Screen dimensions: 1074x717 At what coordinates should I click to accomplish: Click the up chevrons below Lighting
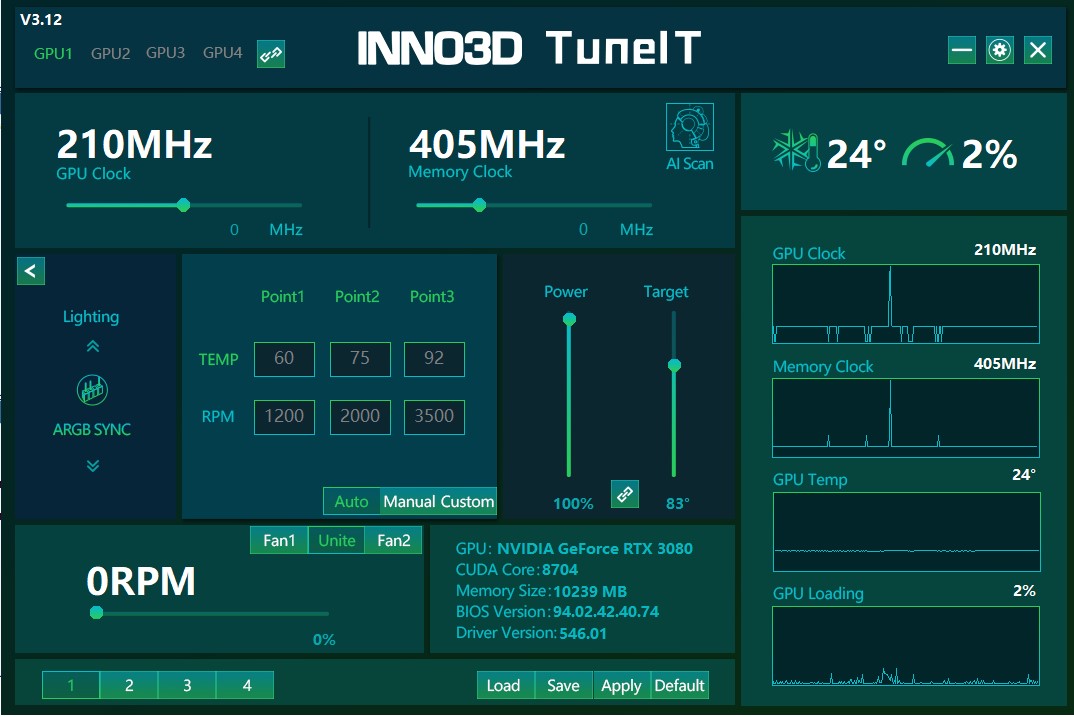click(92, 347)
